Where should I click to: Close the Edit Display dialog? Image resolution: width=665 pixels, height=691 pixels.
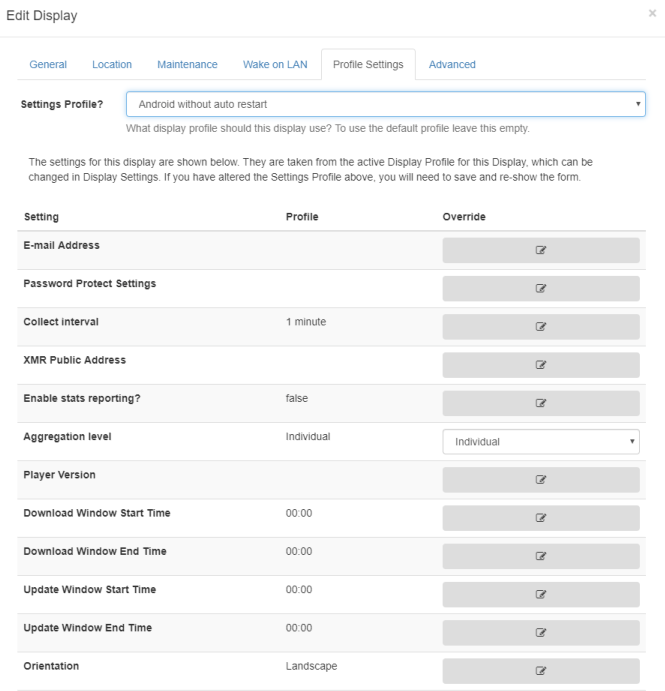pos(650,16)
